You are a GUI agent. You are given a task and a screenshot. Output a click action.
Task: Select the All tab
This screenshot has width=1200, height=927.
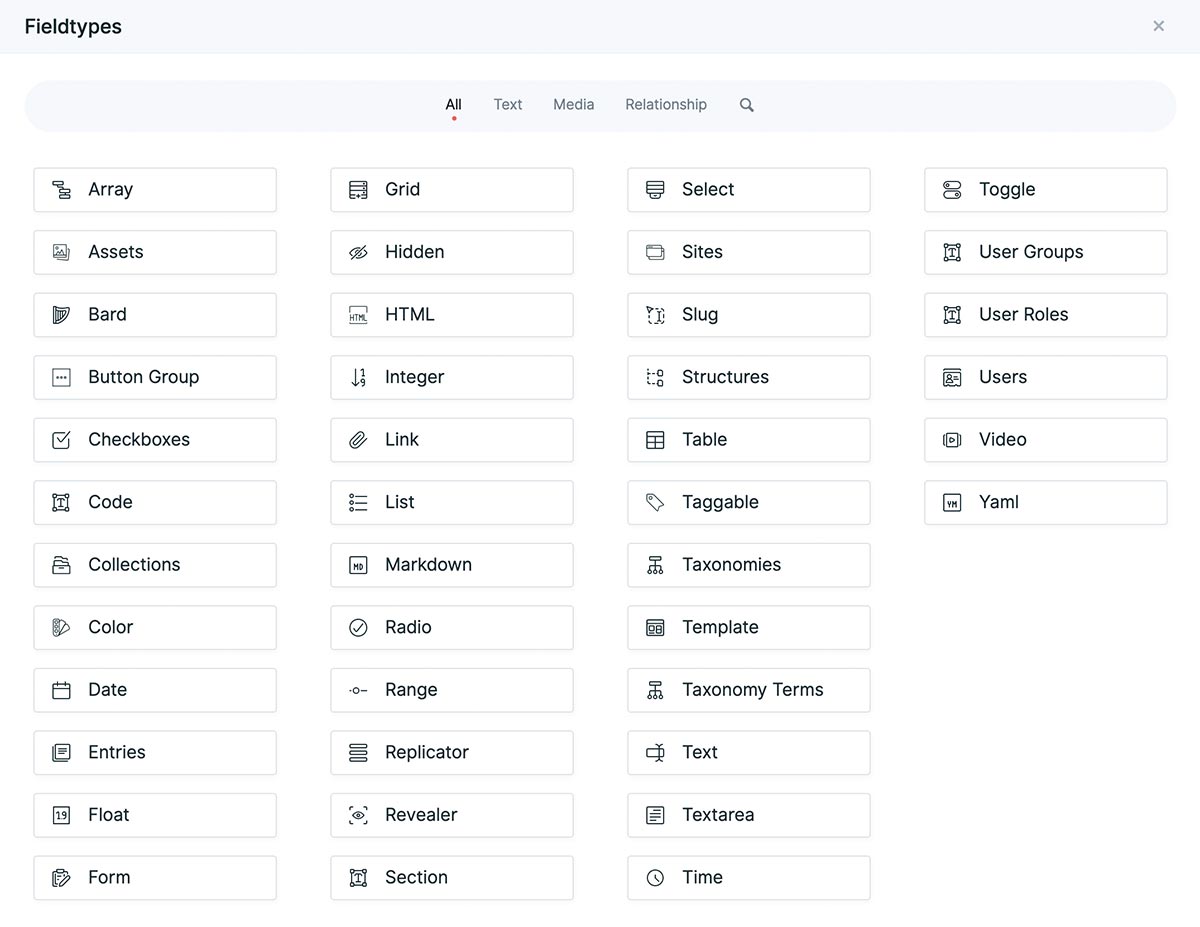pyautogui.click(x=453, y=104)
